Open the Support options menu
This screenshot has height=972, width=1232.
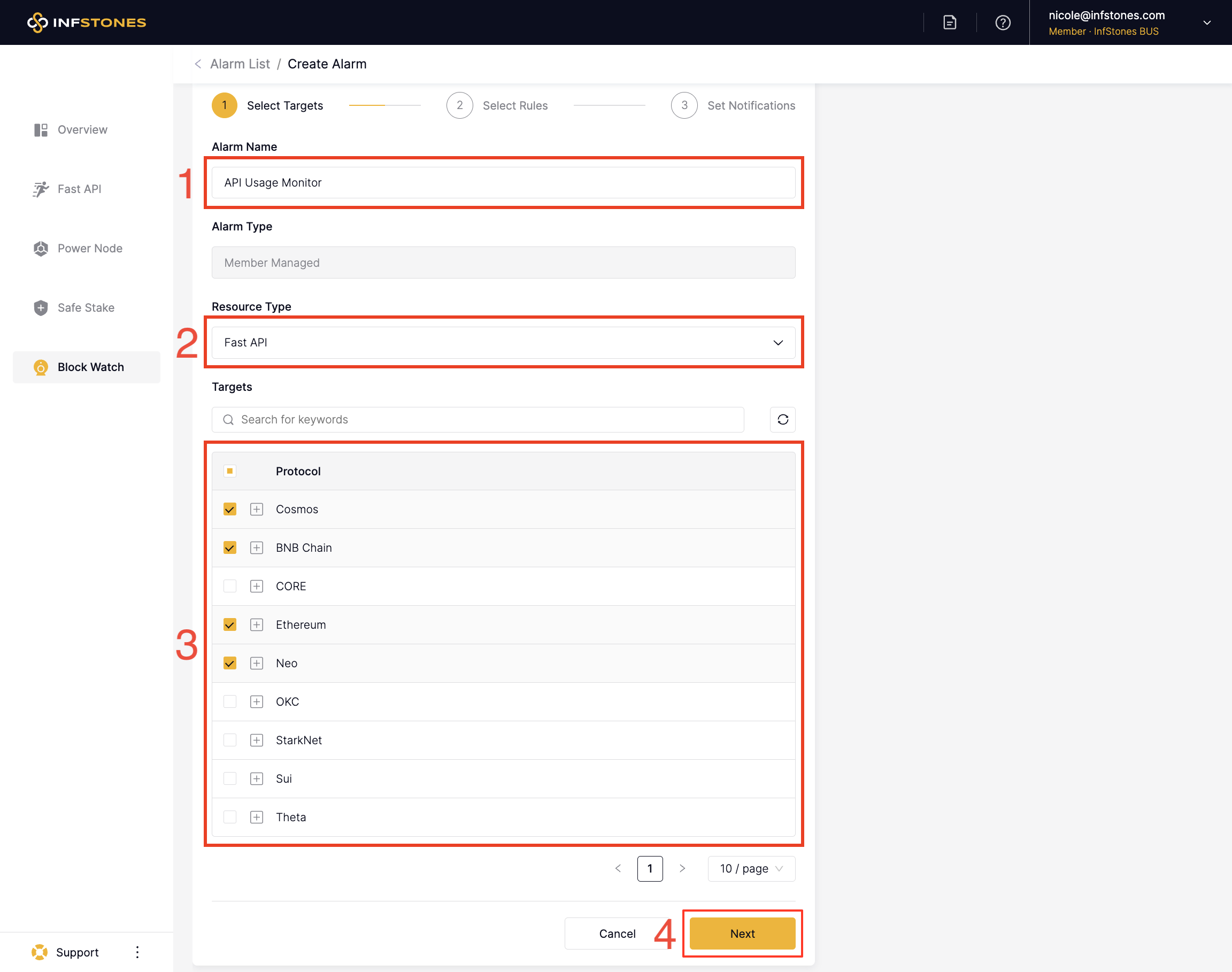(137, 952)
